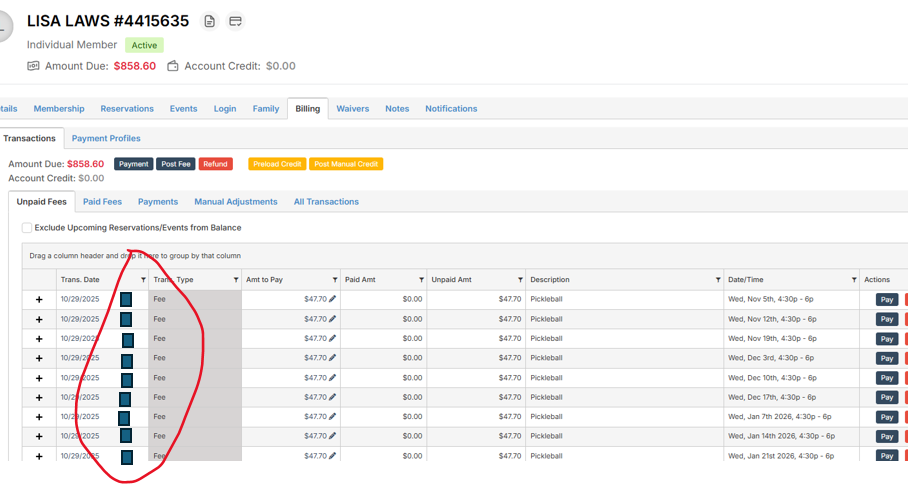
Task: Edit the amount for Nov 5th fee
Action: 333,299
